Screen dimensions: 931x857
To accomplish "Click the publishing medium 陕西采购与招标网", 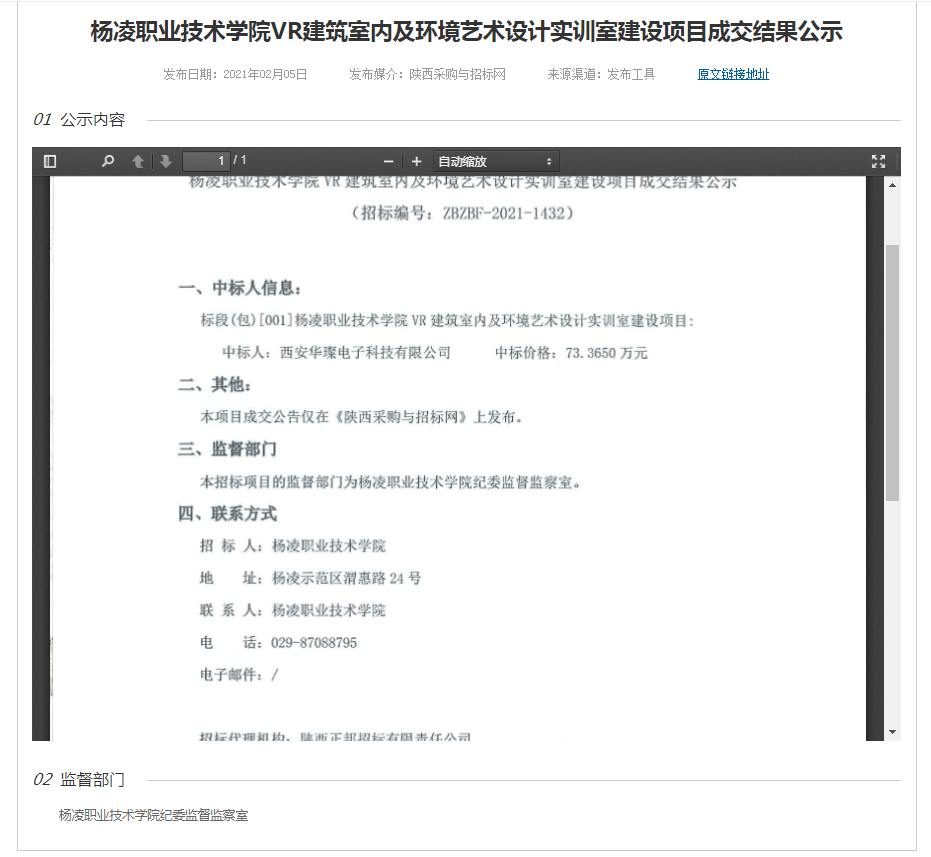I will [457, 74].
